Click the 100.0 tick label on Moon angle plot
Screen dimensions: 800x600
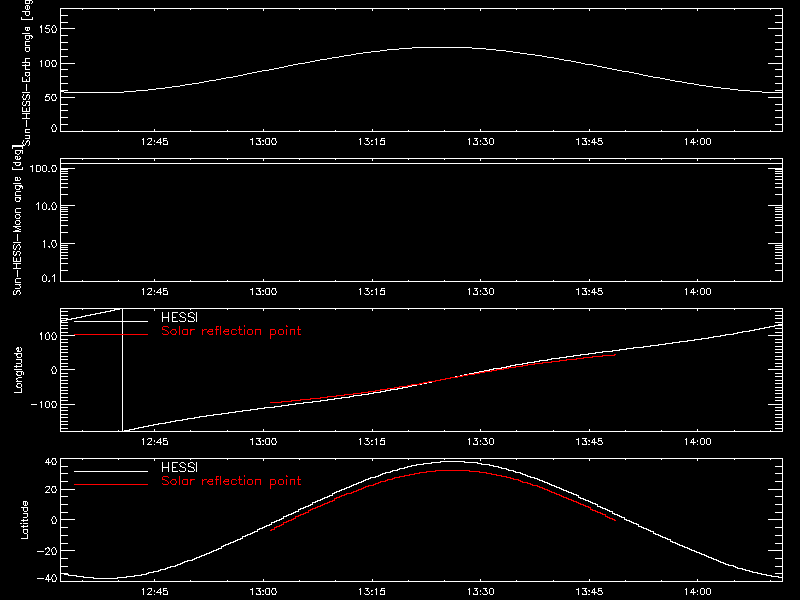point(43,169)
